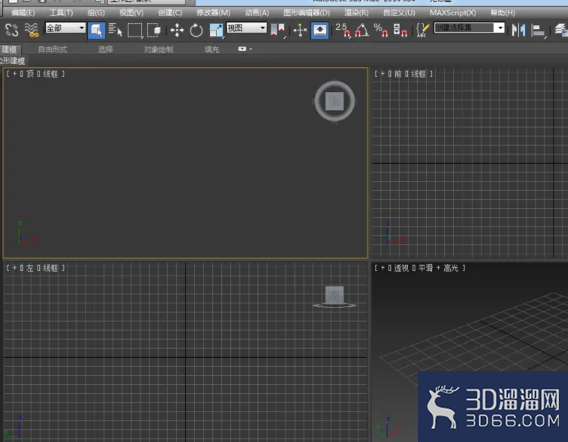Open the 渲染(R) menu
Viewport: 568px width, 442px height.
[356, 13]
